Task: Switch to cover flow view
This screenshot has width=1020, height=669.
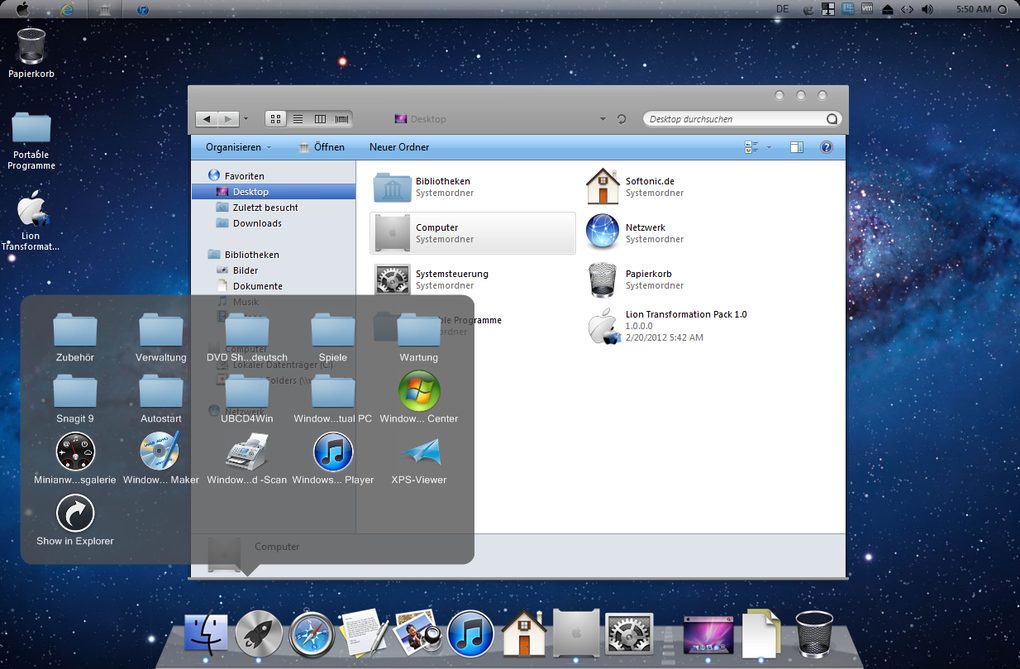Action: point(342,119)
